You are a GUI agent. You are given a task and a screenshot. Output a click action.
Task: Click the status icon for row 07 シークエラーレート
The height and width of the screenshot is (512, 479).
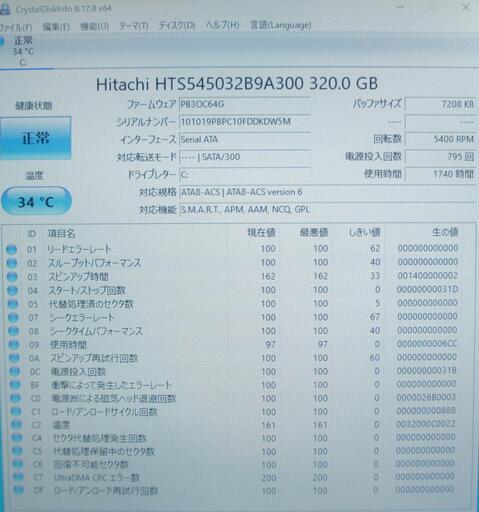13,318
